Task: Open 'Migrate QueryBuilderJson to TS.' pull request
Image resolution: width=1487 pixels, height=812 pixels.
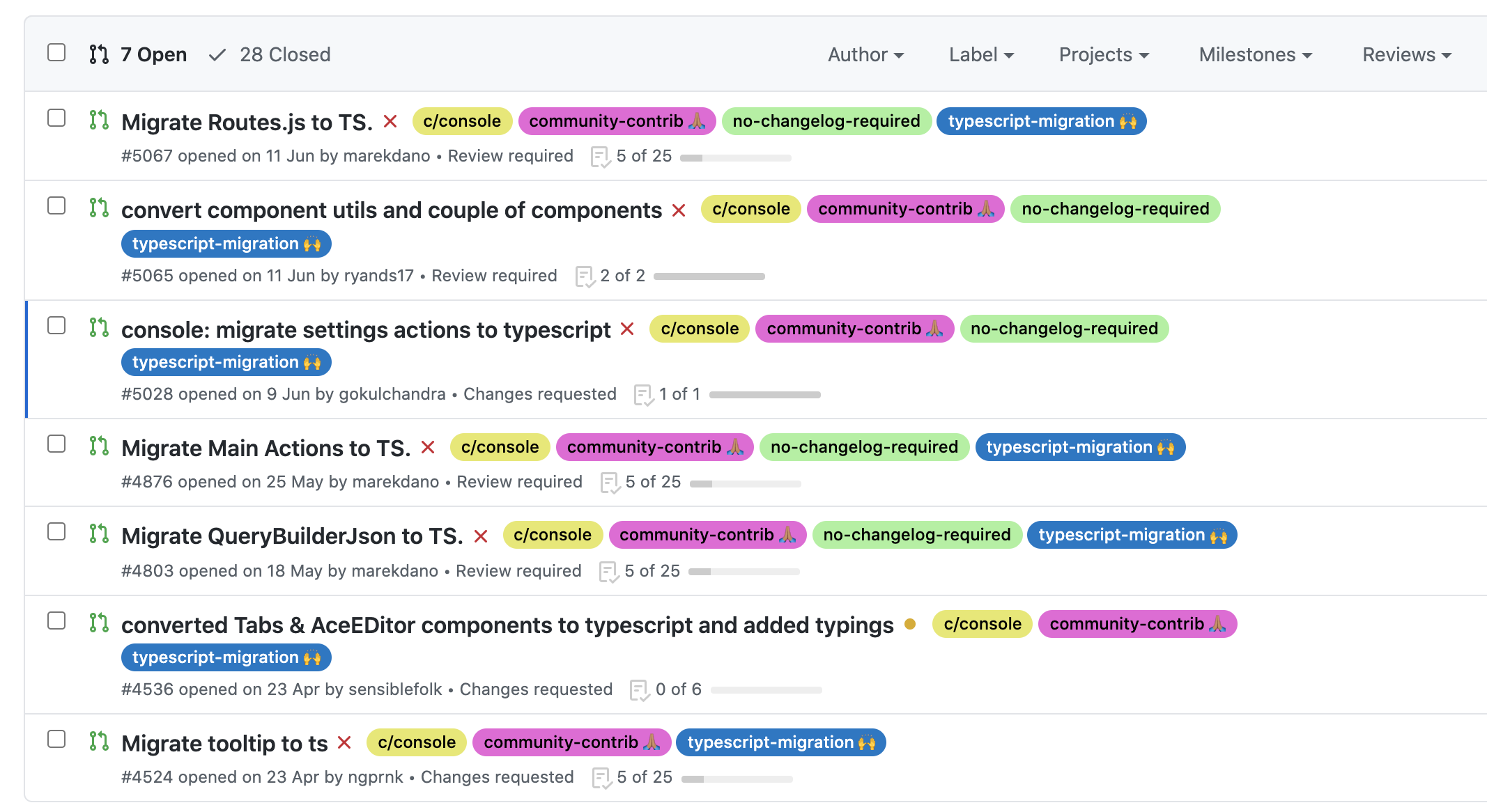Action: coord(292,536)
